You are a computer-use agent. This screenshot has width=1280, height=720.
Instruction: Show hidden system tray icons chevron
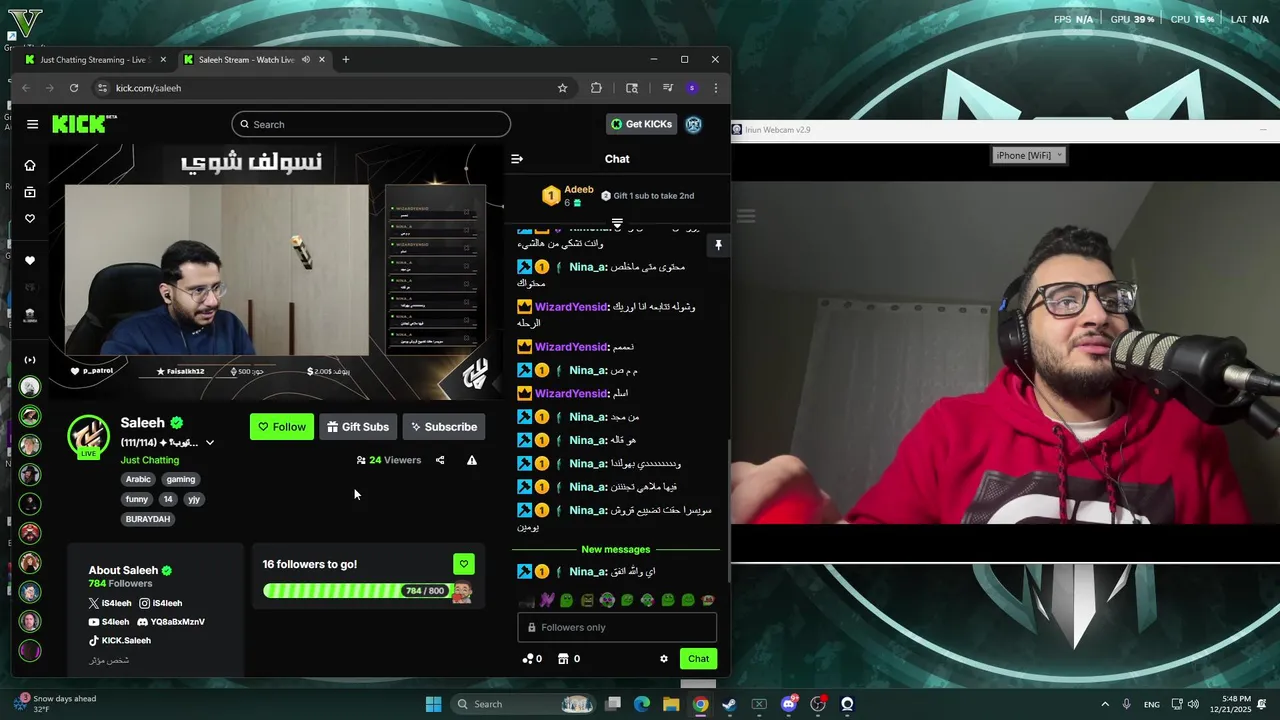(1105, 704)
